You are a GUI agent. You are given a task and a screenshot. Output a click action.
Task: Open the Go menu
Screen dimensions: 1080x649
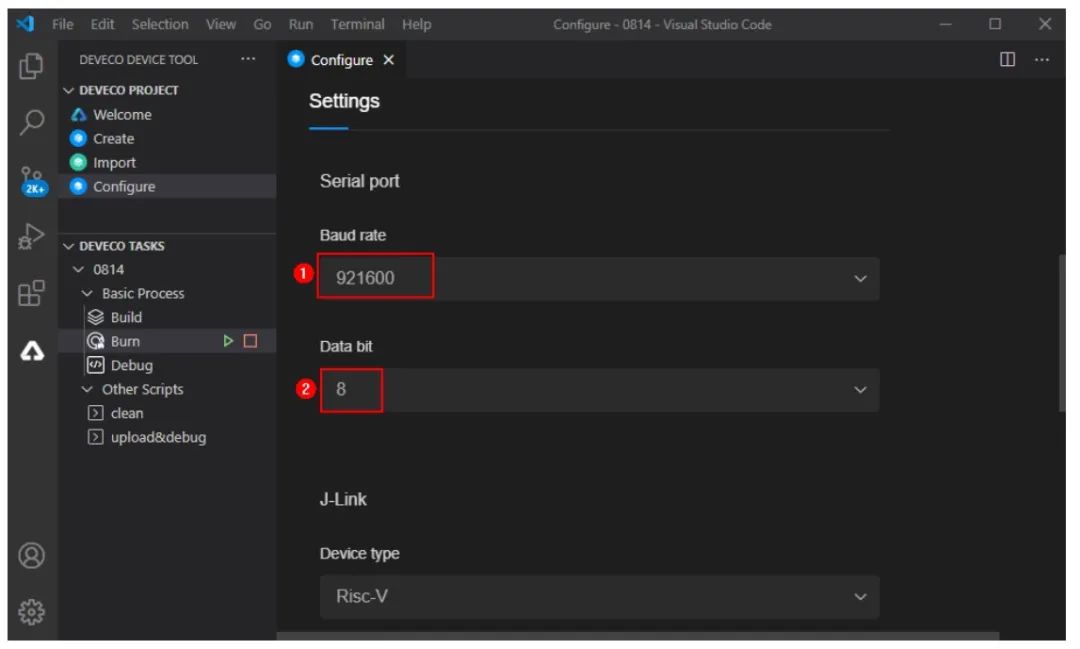tap(262, 24)
